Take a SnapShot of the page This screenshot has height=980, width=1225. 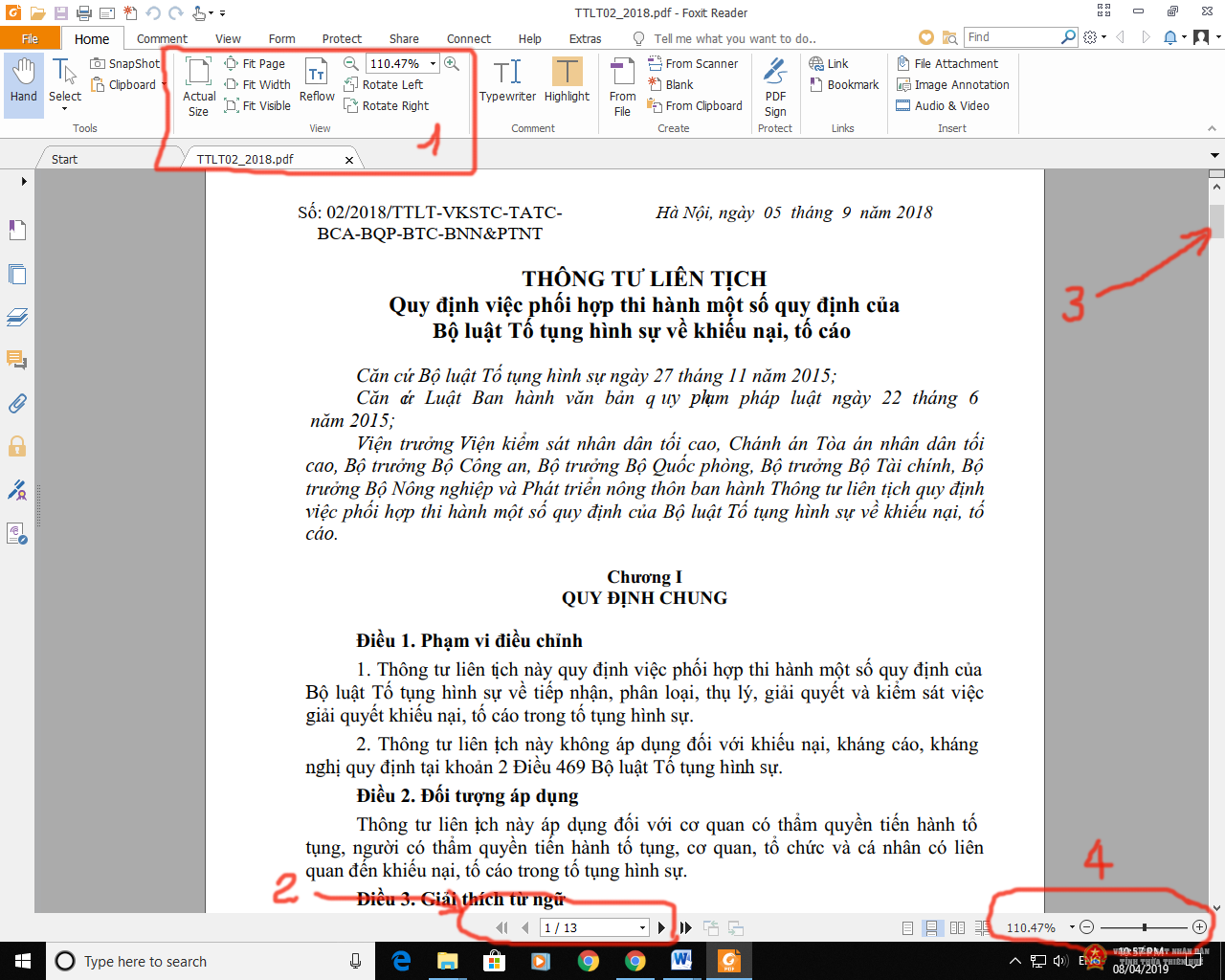pyautogui.click(x=125, y=63)
